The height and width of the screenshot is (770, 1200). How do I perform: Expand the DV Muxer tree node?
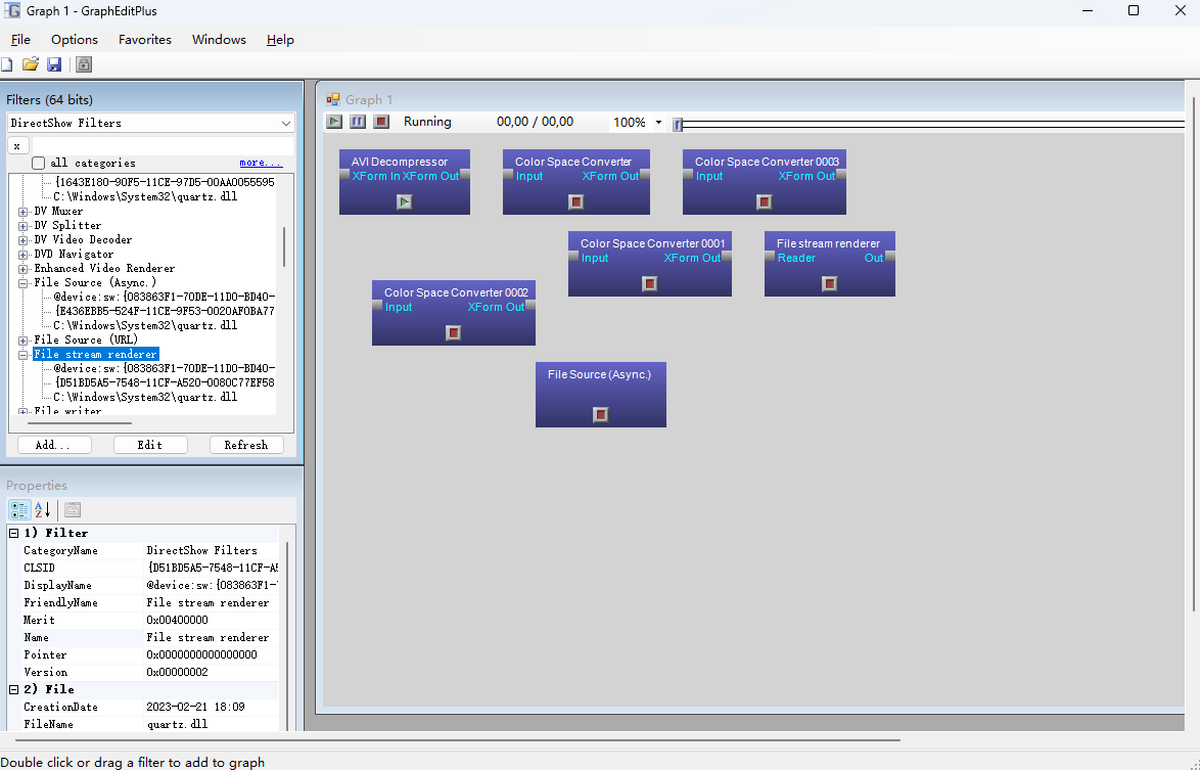tap(24, 212)
